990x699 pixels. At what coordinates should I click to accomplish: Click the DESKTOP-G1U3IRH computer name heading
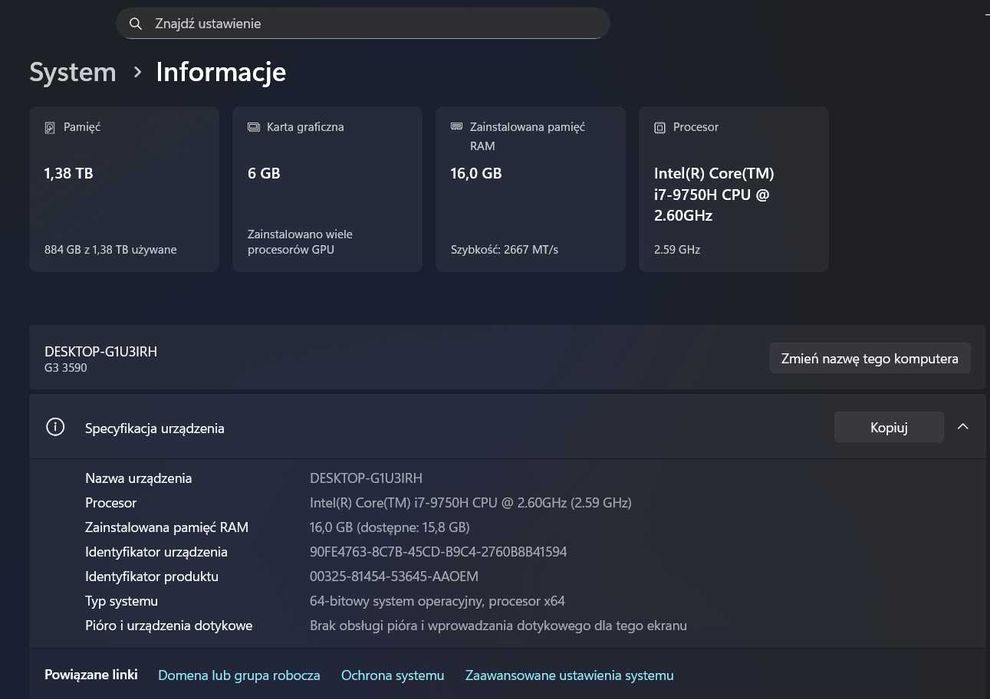point(101,352)
